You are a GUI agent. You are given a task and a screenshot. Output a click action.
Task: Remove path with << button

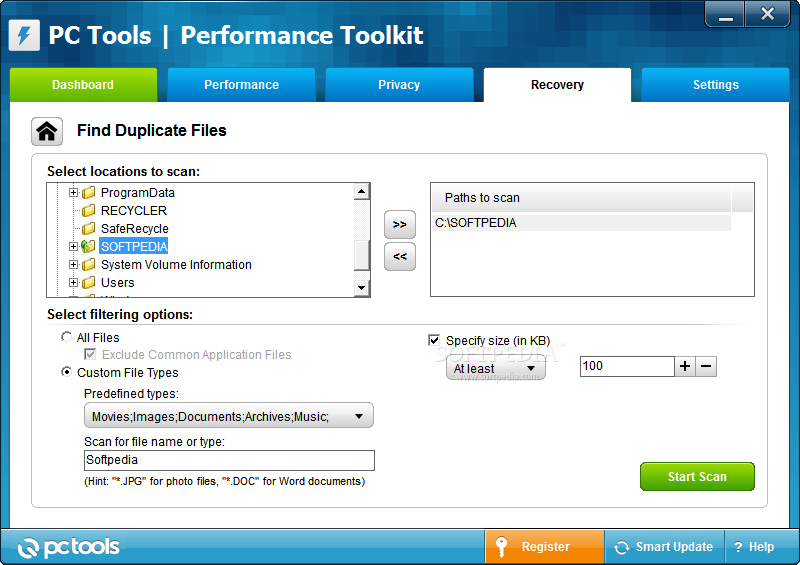(x=399, y=256)
